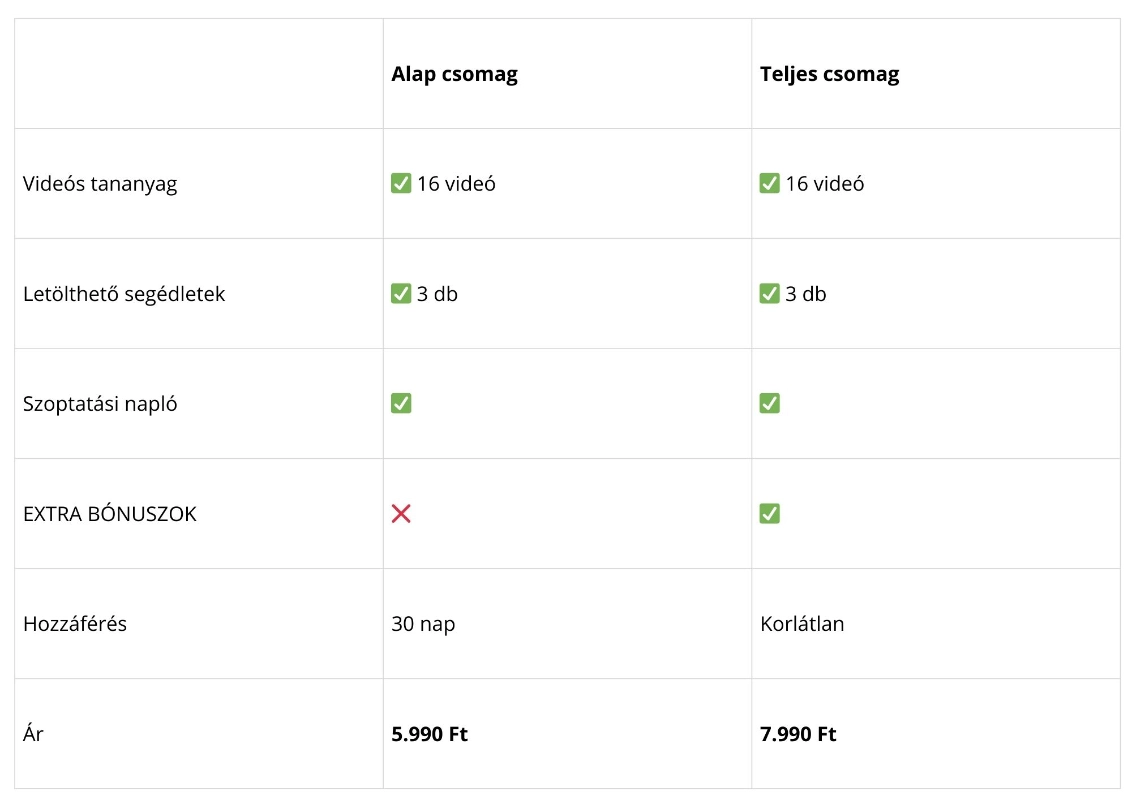Viewport: 1132px width, 800px height.
Task: Click Szoptatási napló checkmark in Alap csomag column
Action: (x=401, y=403)
